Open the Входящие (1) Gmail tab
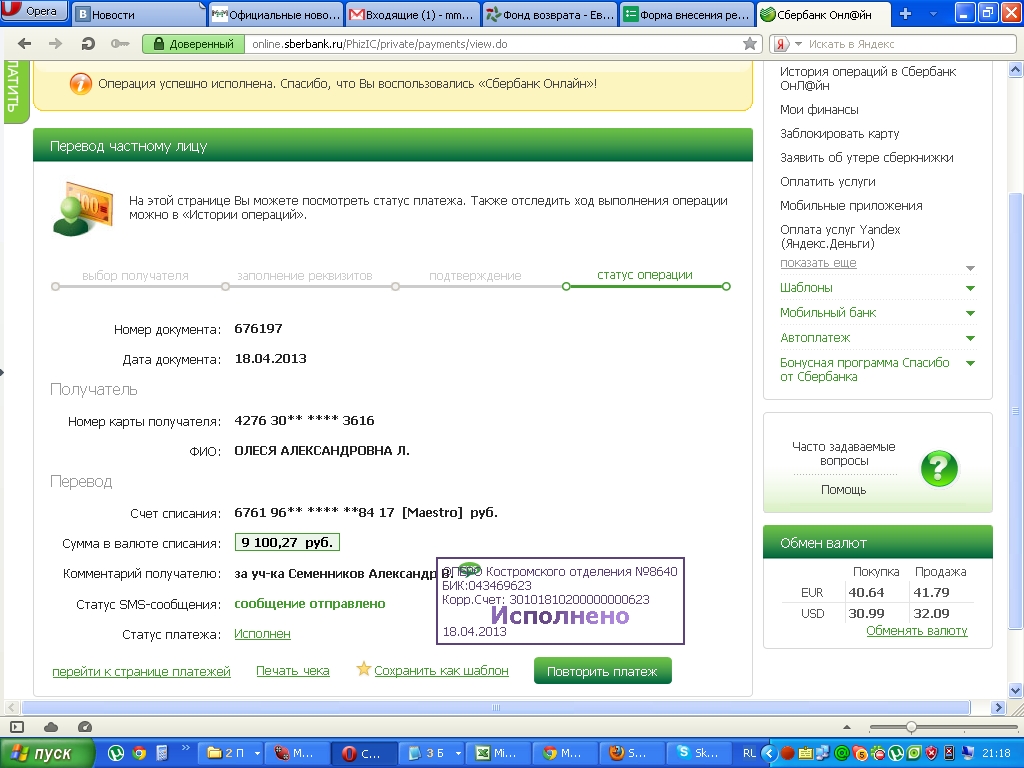 coord(412,14)
